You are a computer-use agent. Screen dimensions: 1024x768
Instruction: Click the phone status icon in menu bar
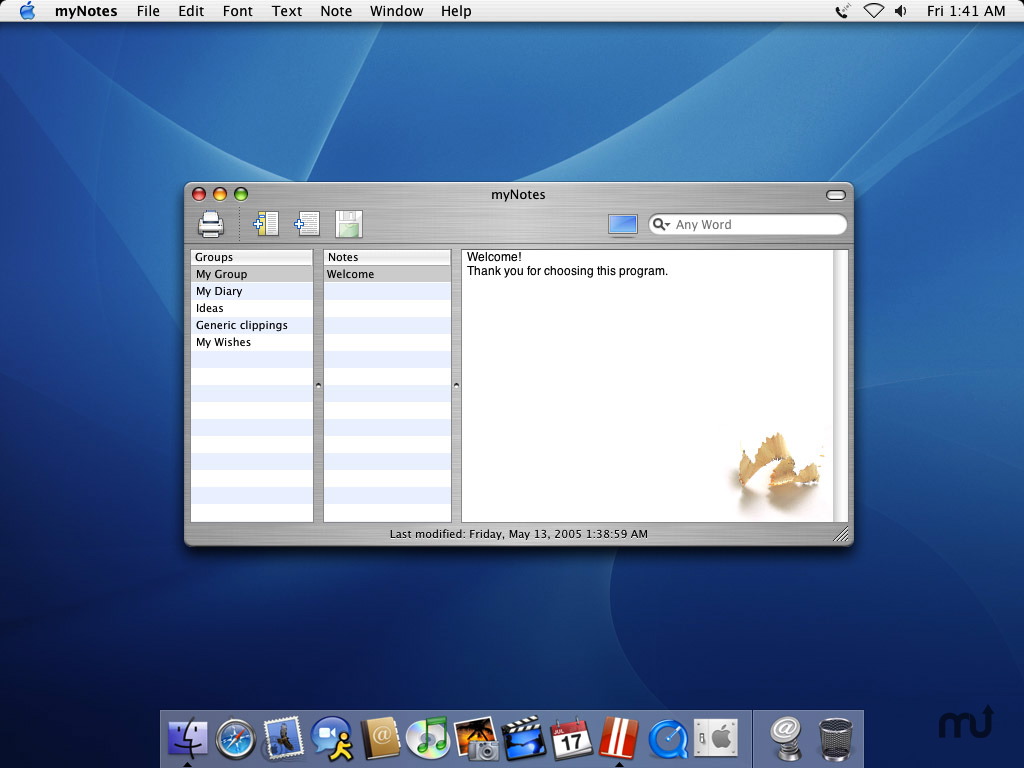(x=843, y=11)
